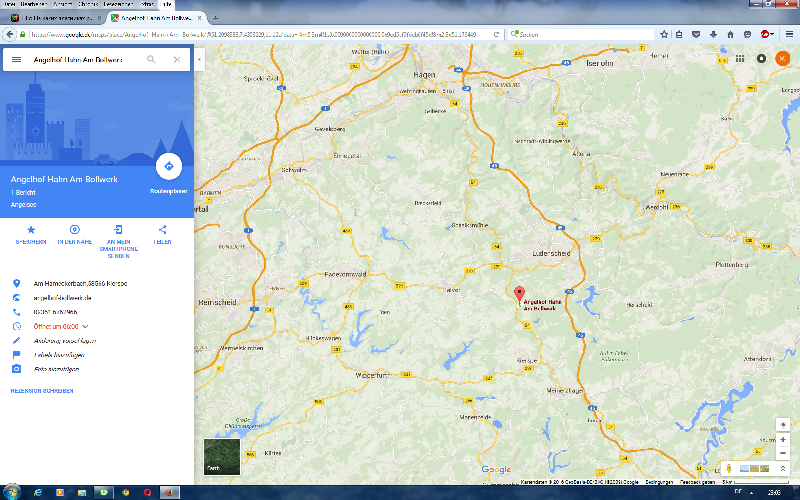Click the Windows Start orb

pyautogui.click(x=11, y=492)
